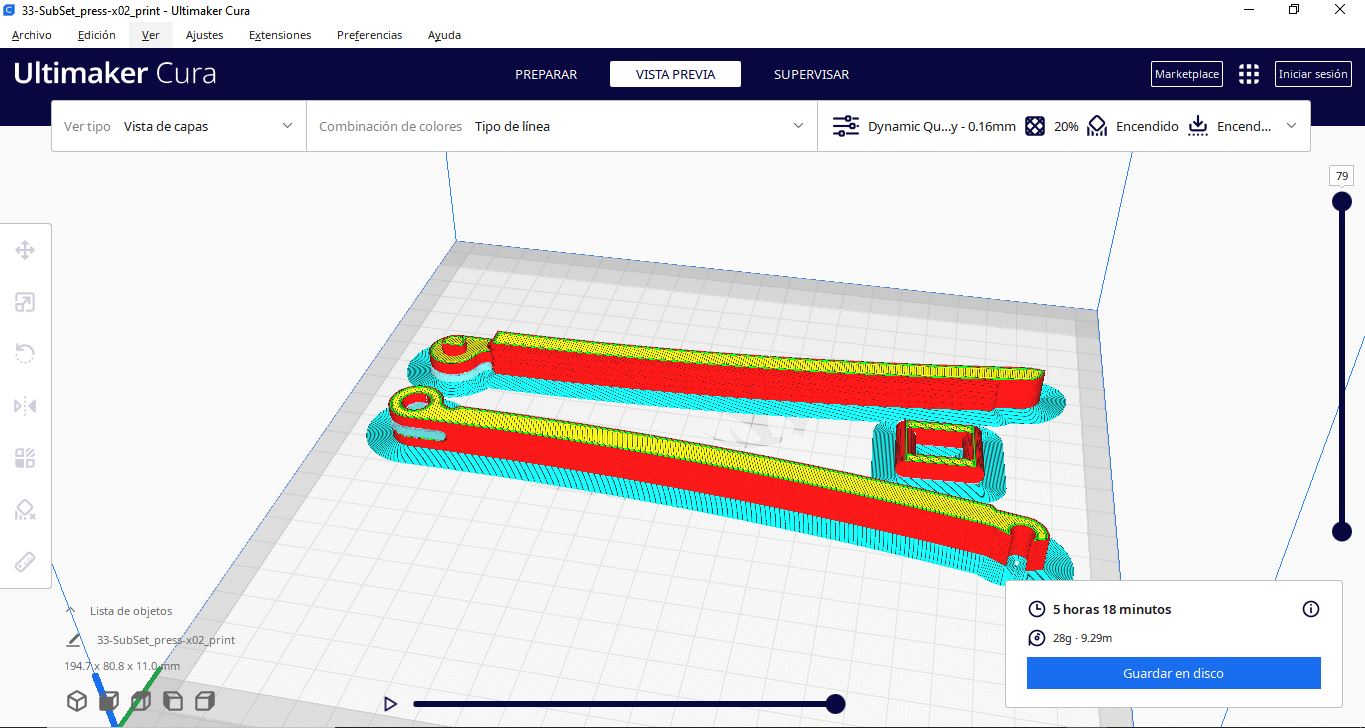Select the Scale tool in left toolbar
Viewport: 1365px width, 728px height.
(25, 302)
